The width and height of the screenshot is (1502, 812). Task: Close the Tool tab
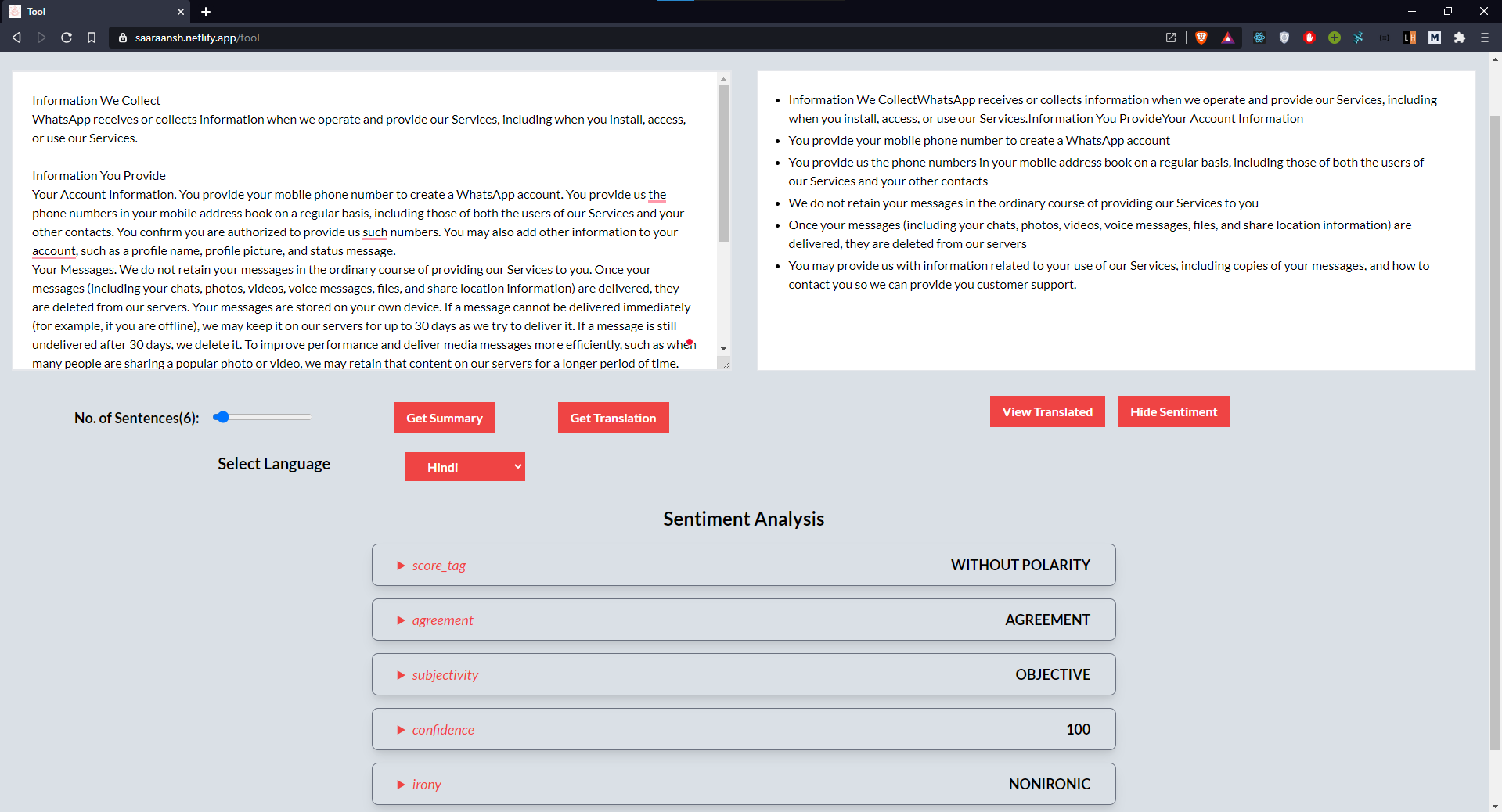point(181,12)
